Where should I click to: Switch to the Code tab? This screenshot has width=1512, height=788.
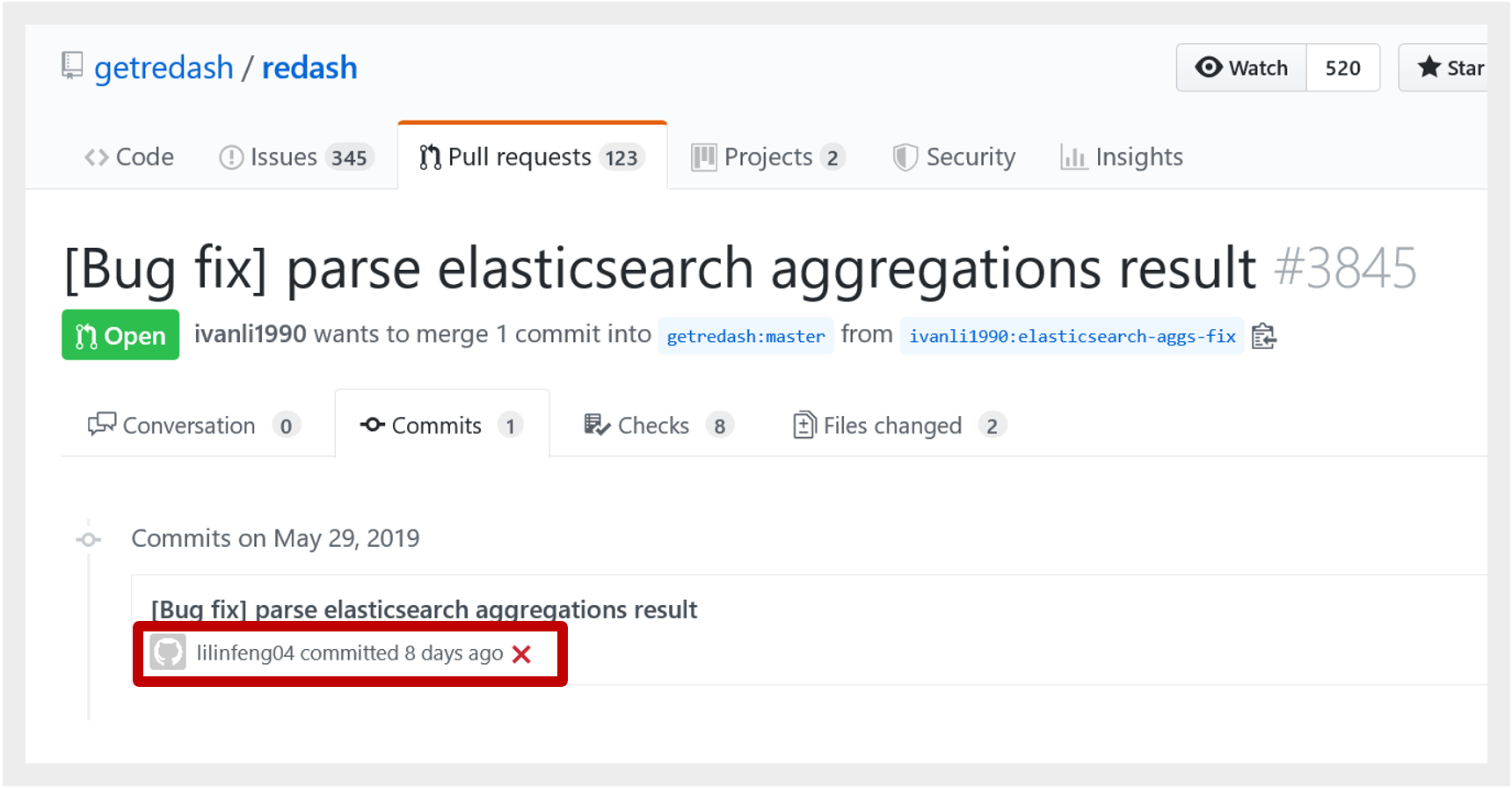tap(129, 157)
